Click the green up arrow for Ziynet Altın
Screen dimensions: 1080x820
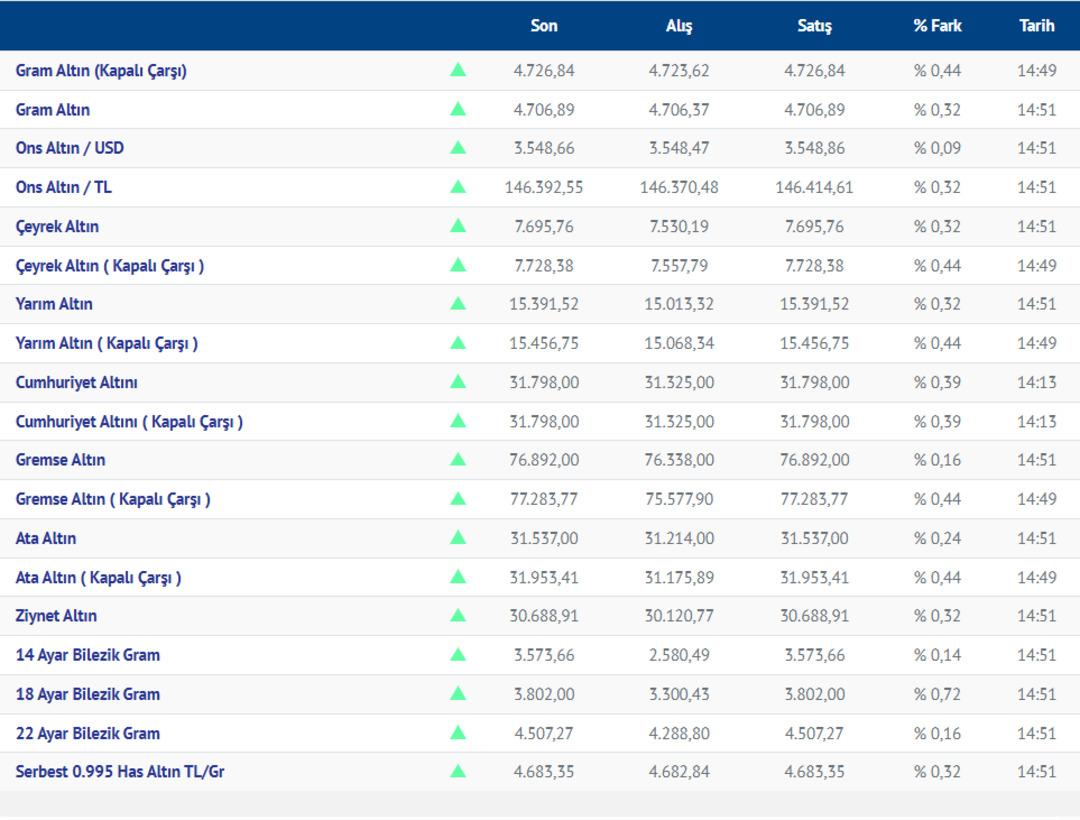pos(458,616)
